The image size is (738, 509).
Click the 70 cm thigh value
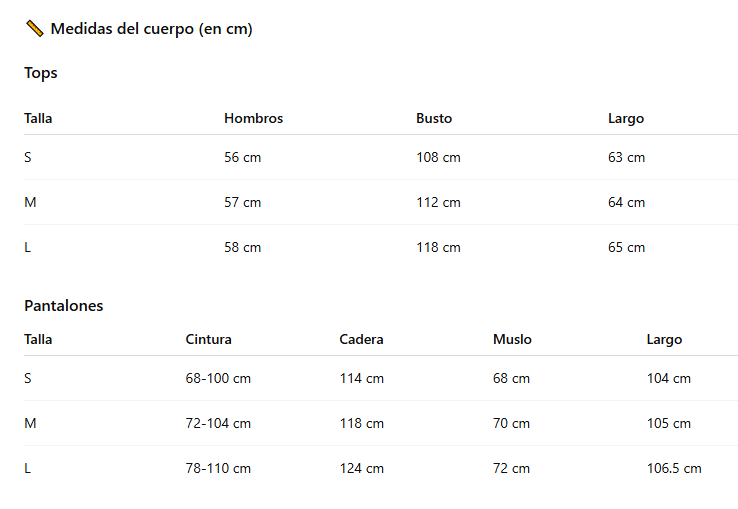(512, 423)
